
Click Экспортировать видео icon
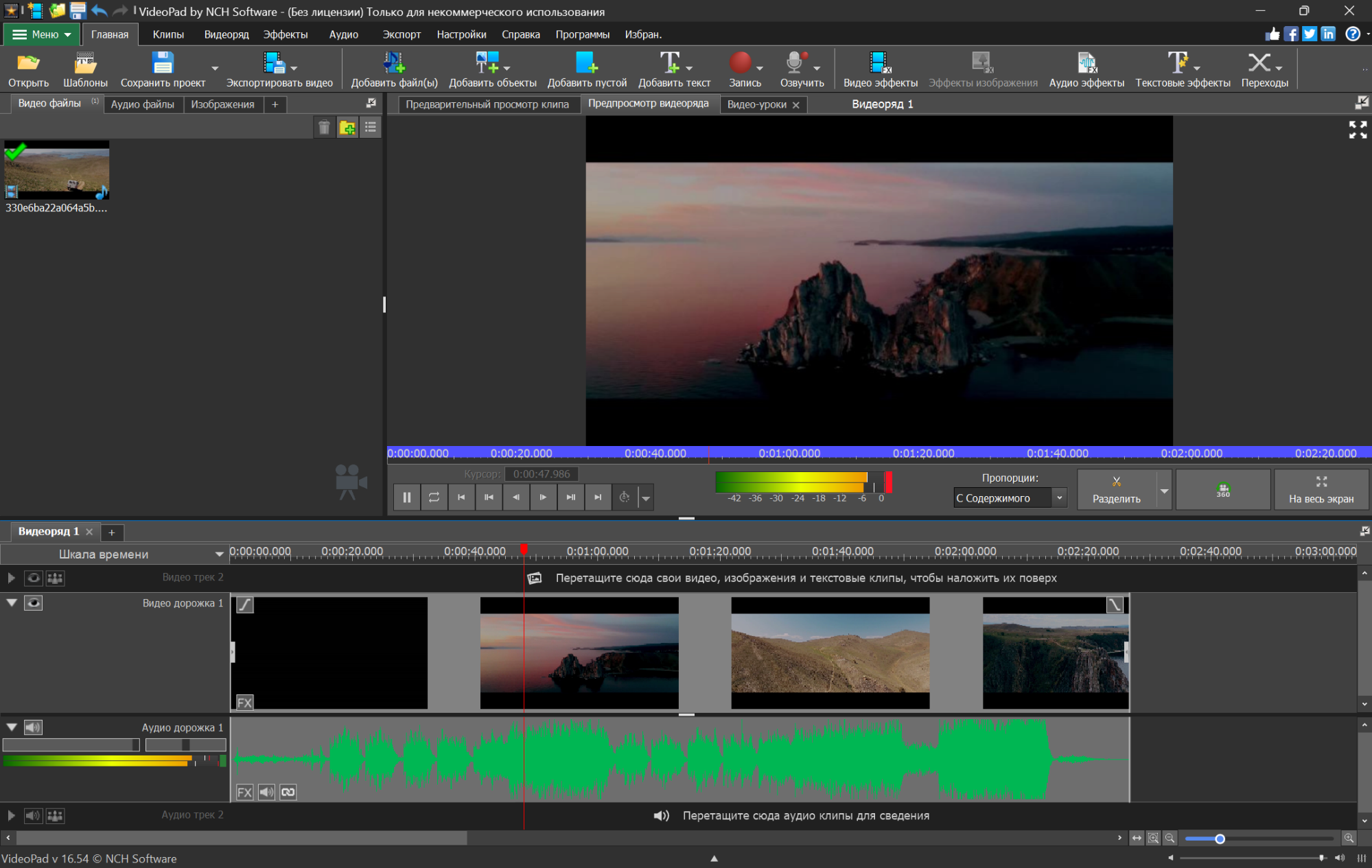coord(274,63)
